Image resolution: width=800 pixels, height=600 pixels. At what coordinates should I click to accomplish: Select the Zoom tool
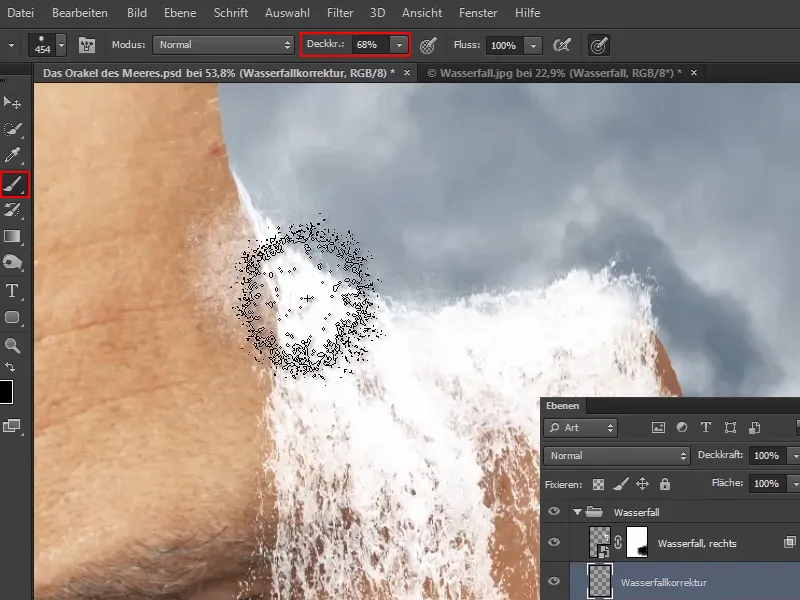pos(12,345)
